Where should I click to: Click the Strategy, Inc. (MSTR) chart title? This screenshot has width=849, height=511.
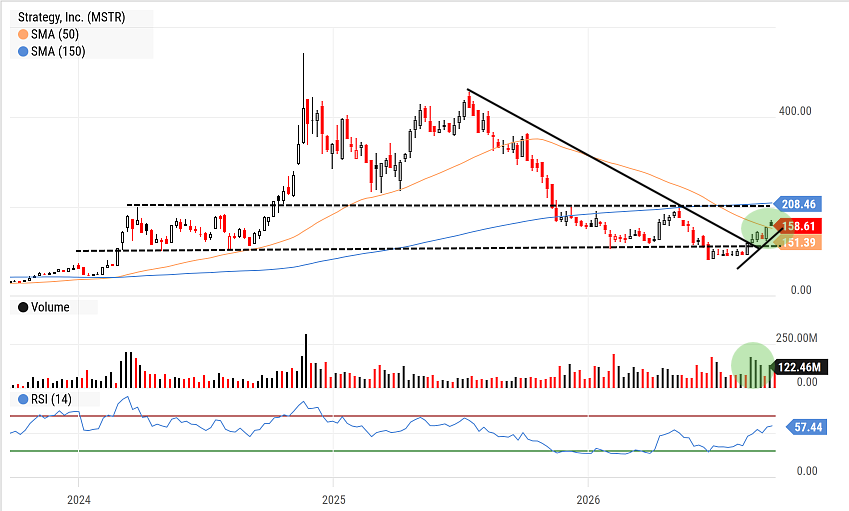click(x=71, y=17)
